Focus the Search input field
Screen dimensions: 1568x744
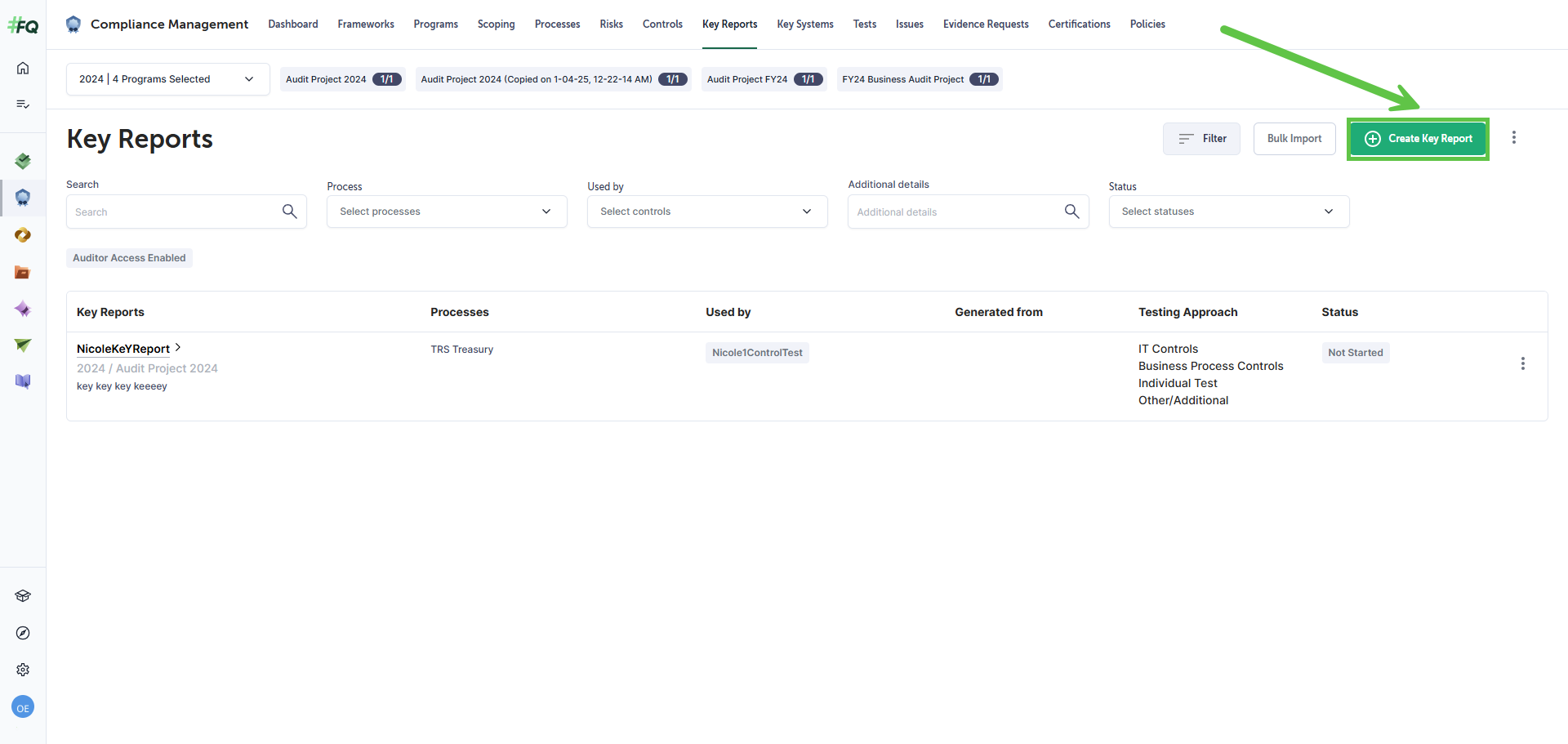(x=186, y=212)
